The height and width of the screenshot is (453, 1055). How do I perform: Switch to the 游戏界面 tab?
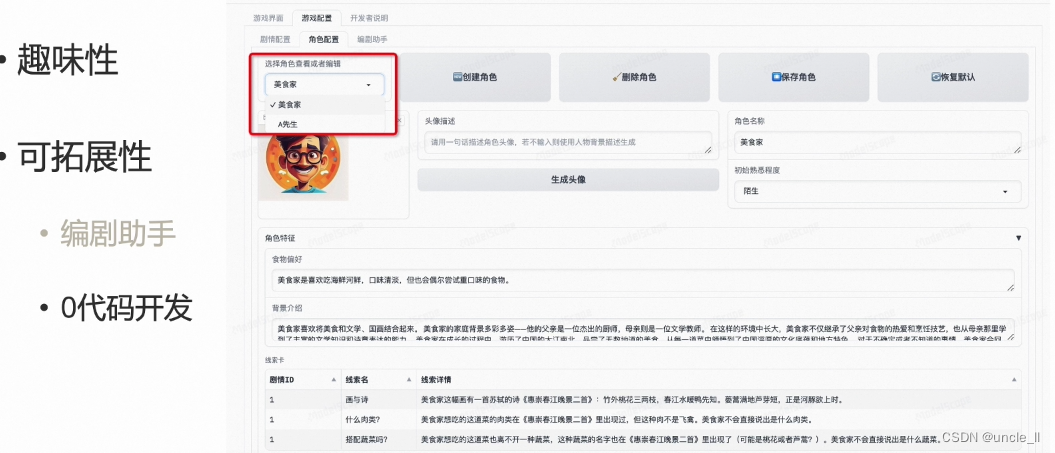coord(268,18)
